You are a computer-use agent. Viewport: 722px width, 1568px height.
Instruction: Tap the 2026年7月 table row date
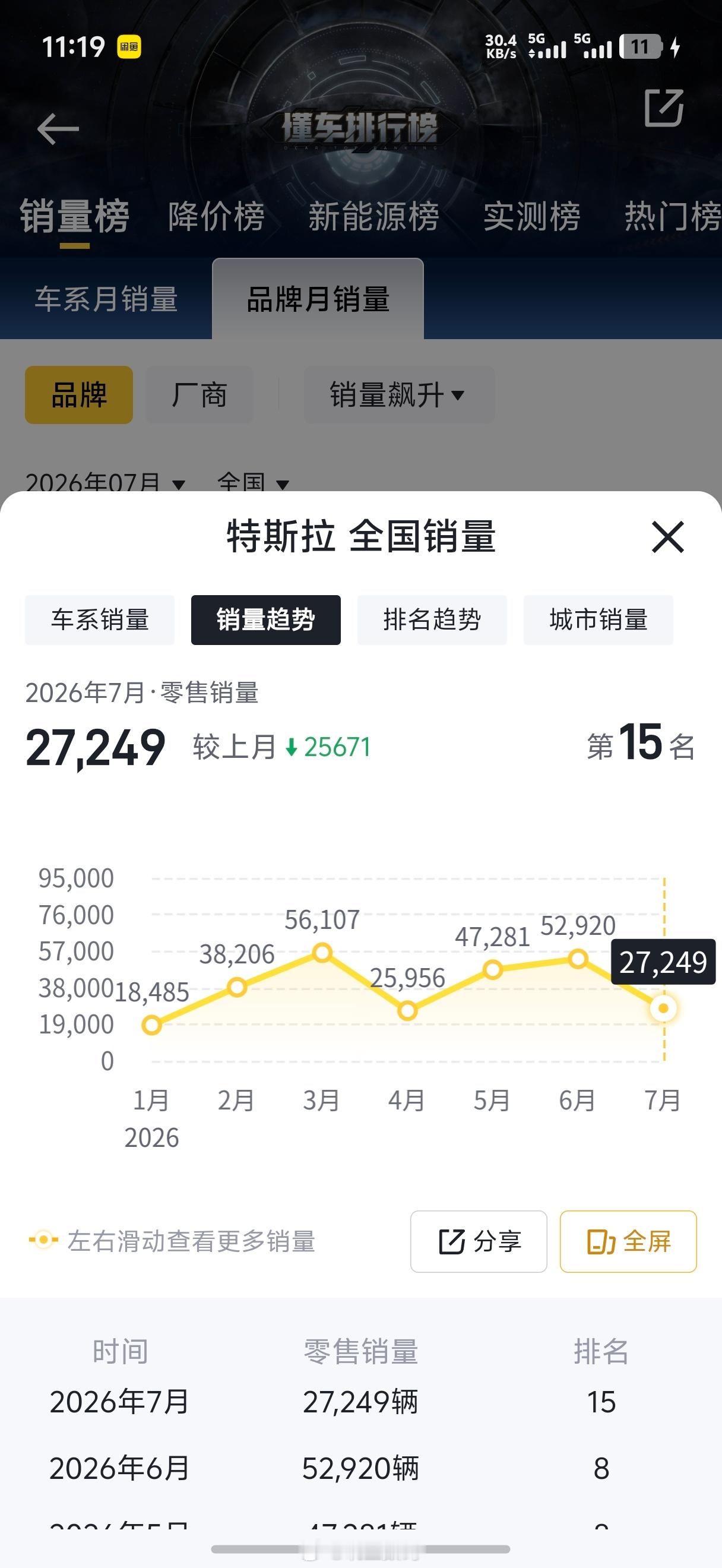[120, 1402]
